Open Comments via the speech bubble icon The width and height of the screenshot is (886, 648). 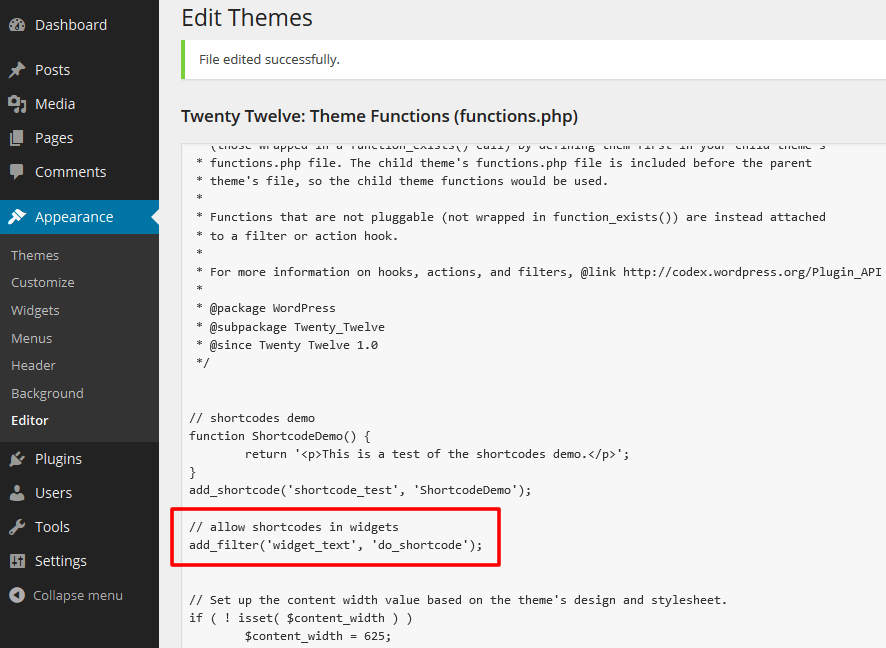18,171
